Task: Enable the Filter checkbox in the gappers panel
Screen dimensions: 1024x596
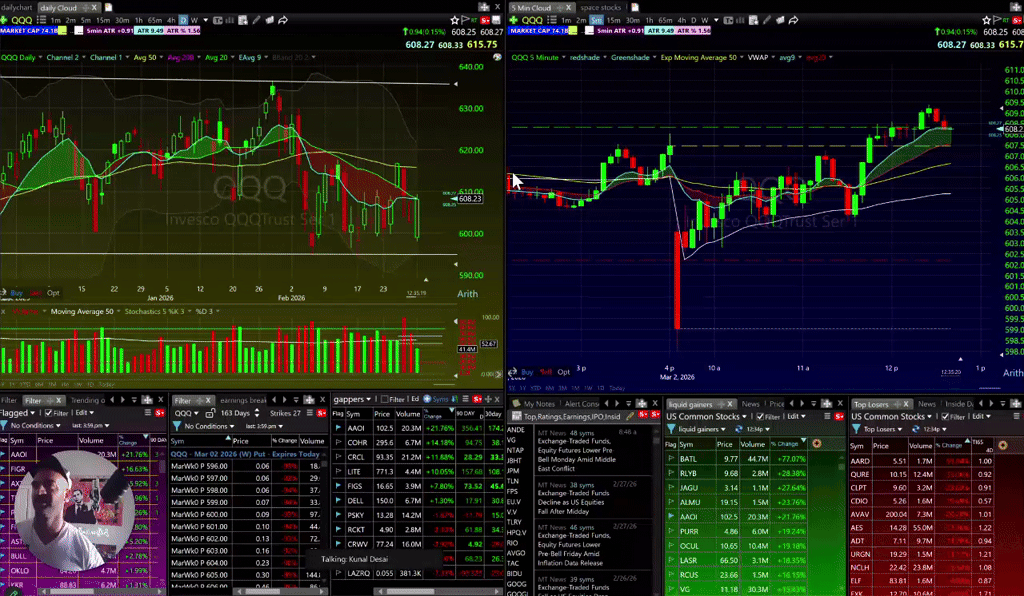Action: [x=385, y=399]
